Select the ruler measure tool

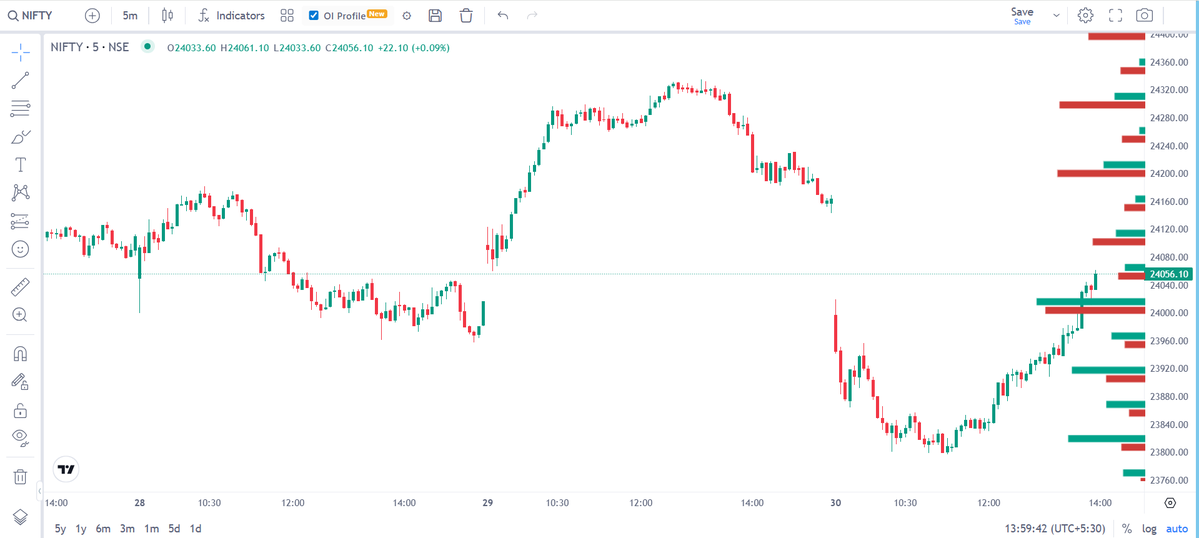[x=20, y=287]
